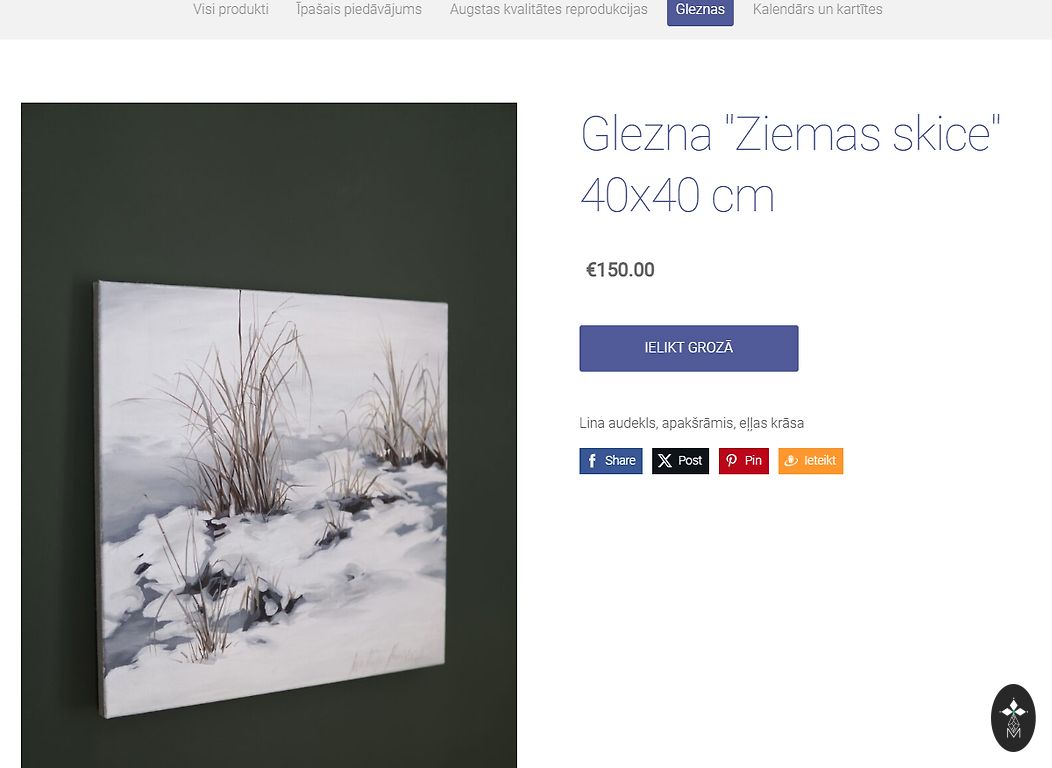
Task: Enlarge the Ziemas skice product photo
Action: (269, 435)
